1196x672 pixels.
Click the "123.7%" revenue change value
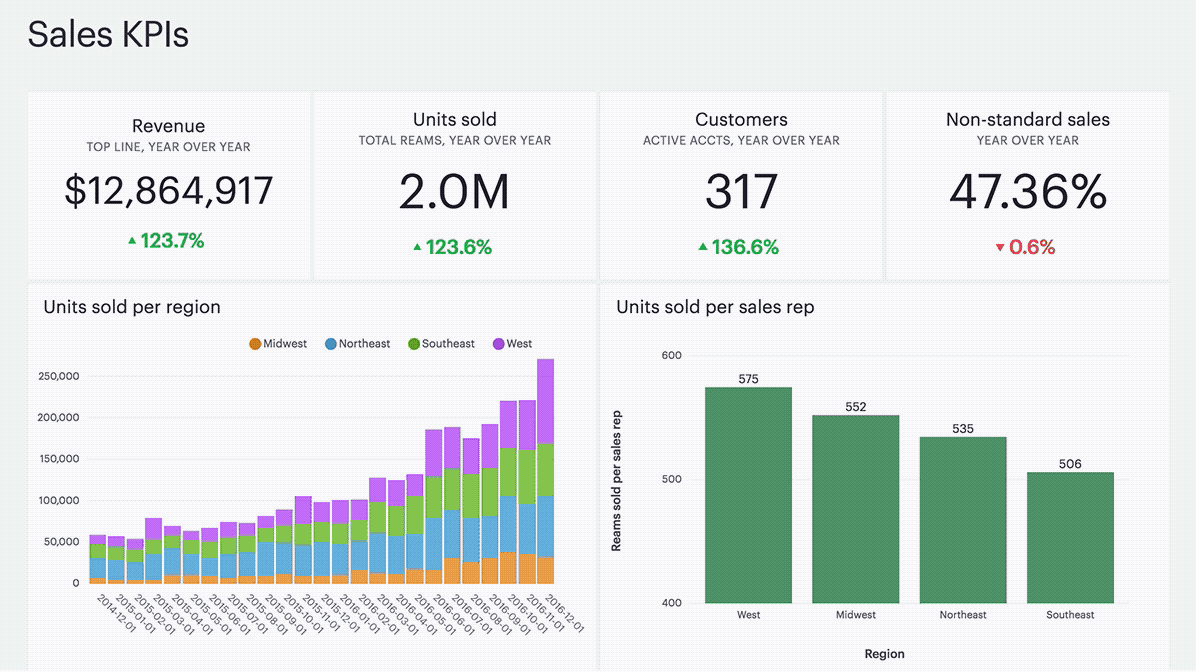(x=172, y=241)
